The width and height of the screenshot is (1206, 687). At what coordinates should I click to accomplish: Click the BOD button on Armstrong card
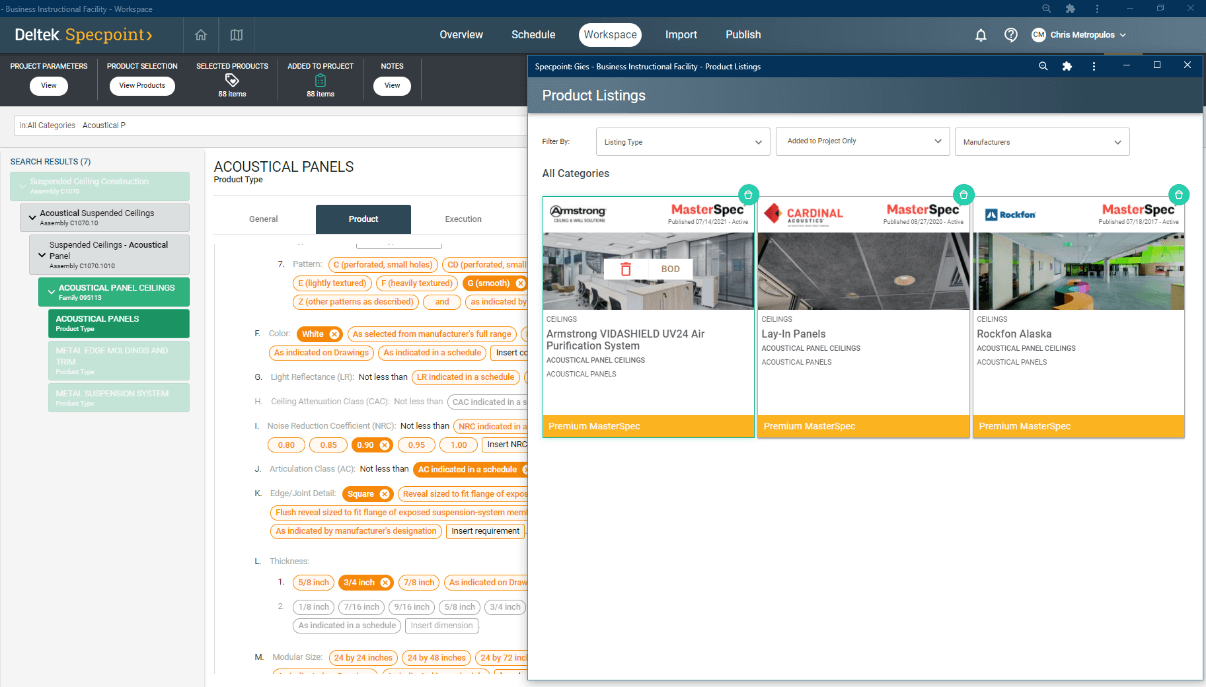670,269
